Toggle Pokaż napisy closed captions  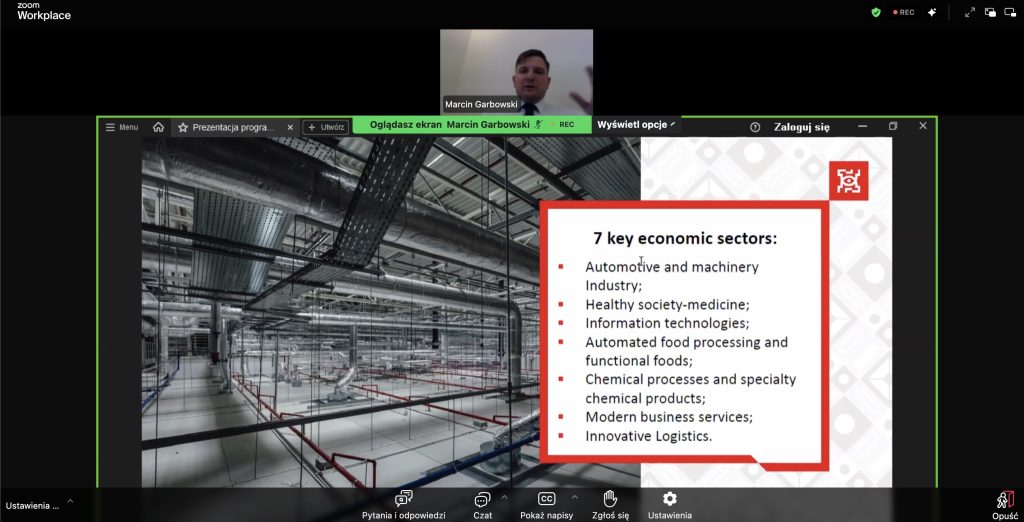click(546, 499)
